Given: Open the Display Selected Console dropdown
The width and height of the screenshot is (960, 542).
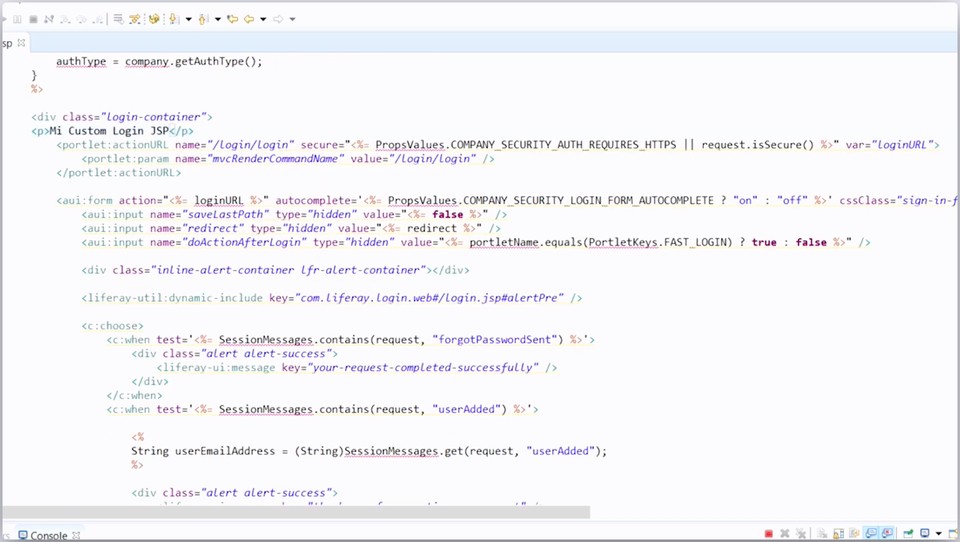Looking at the screenshot, I should point(938,534).
